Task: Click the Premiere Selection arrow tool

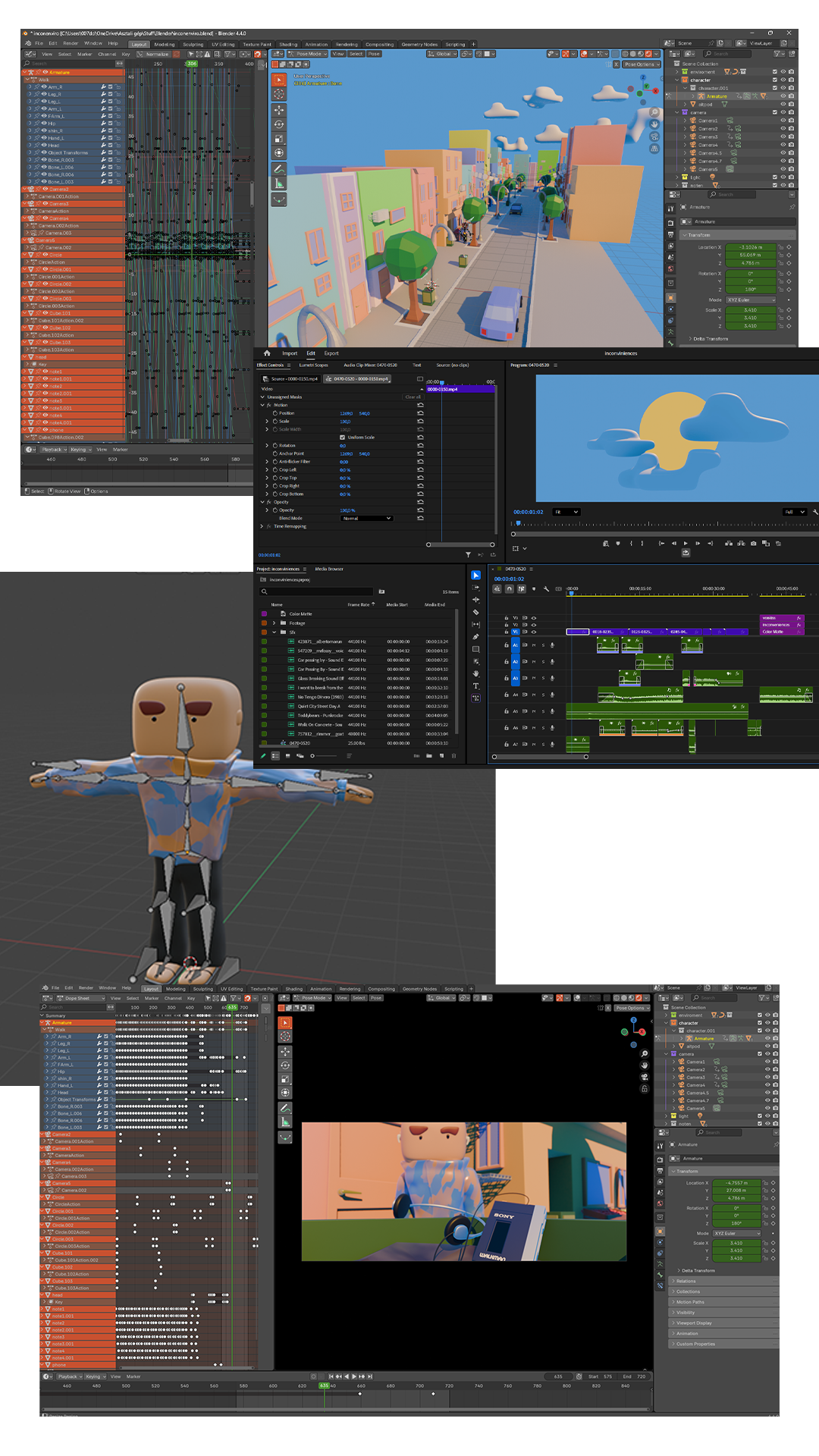Action: [x=475, y=576]
